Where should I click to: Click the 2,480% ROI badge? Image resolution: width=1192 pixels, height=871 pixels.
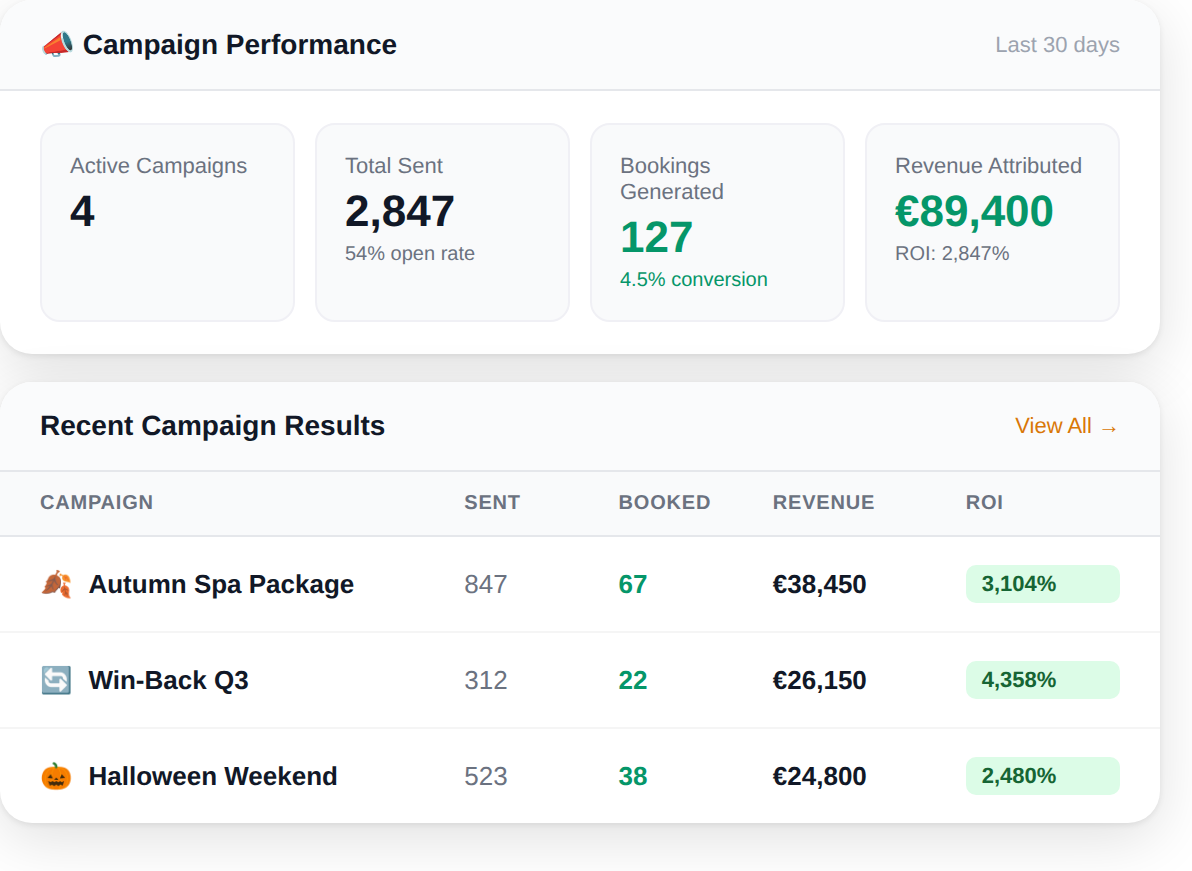[x=1042, y=776]
